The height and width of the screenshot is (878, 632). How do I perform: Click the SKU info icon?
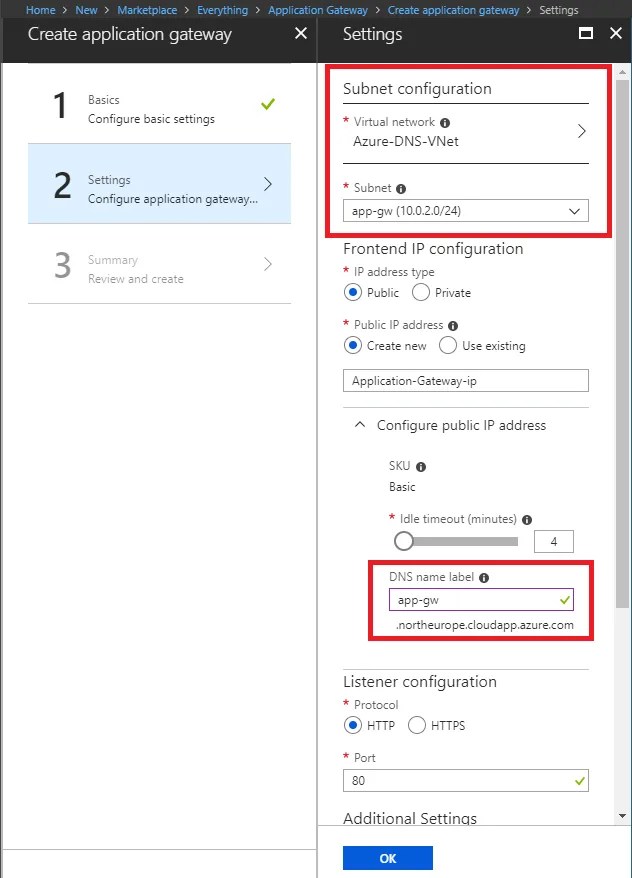[421, 466]
